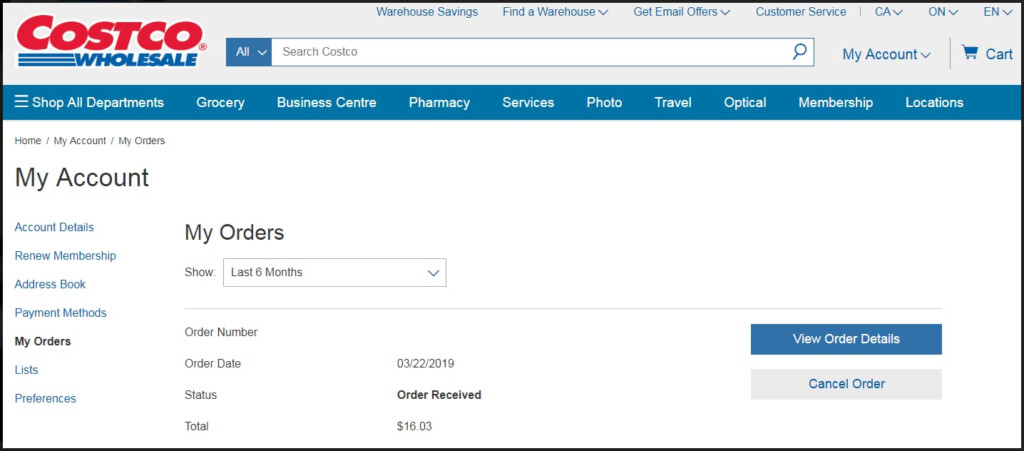
Task: Open the Shop All Departments hamburger menu
Action: [89, 102]
